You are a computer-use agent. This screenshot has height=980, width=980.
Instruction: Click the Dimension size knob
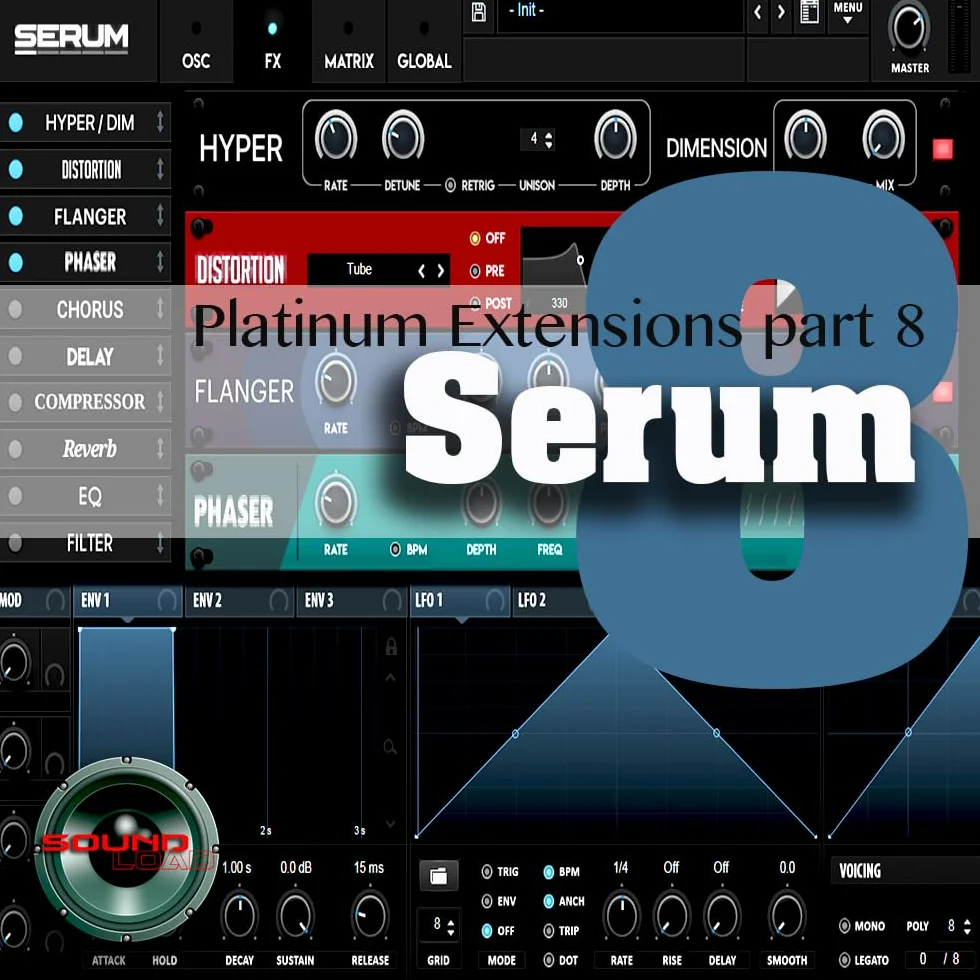[806, 137]
